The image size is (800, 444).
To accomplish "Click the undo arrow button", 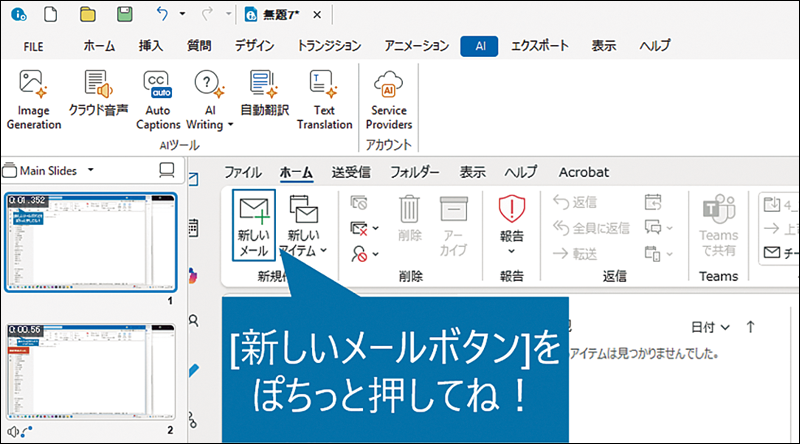I will pyautogui.click(x=163, y=14).
